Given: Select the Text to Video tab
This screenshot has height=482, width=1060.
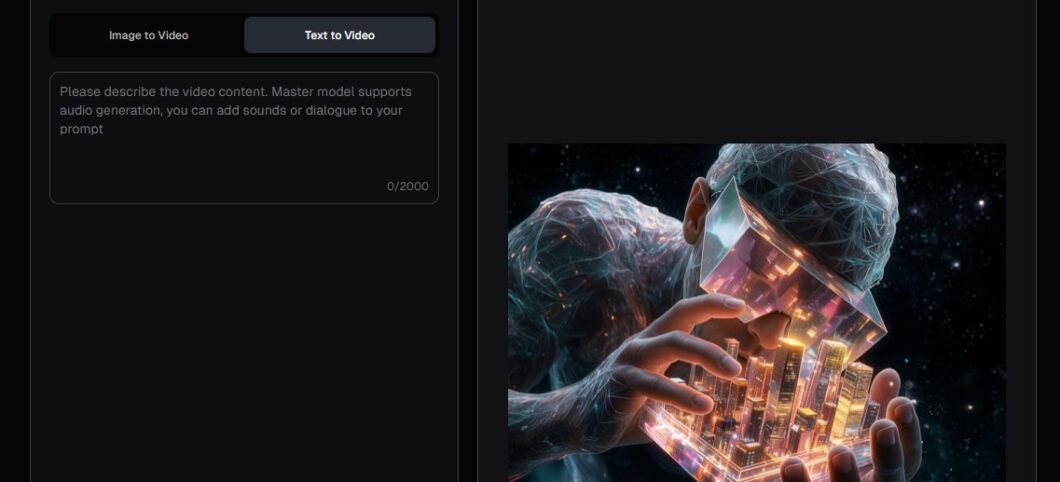Looking at the screenshot, I should [x=339, y=35].
